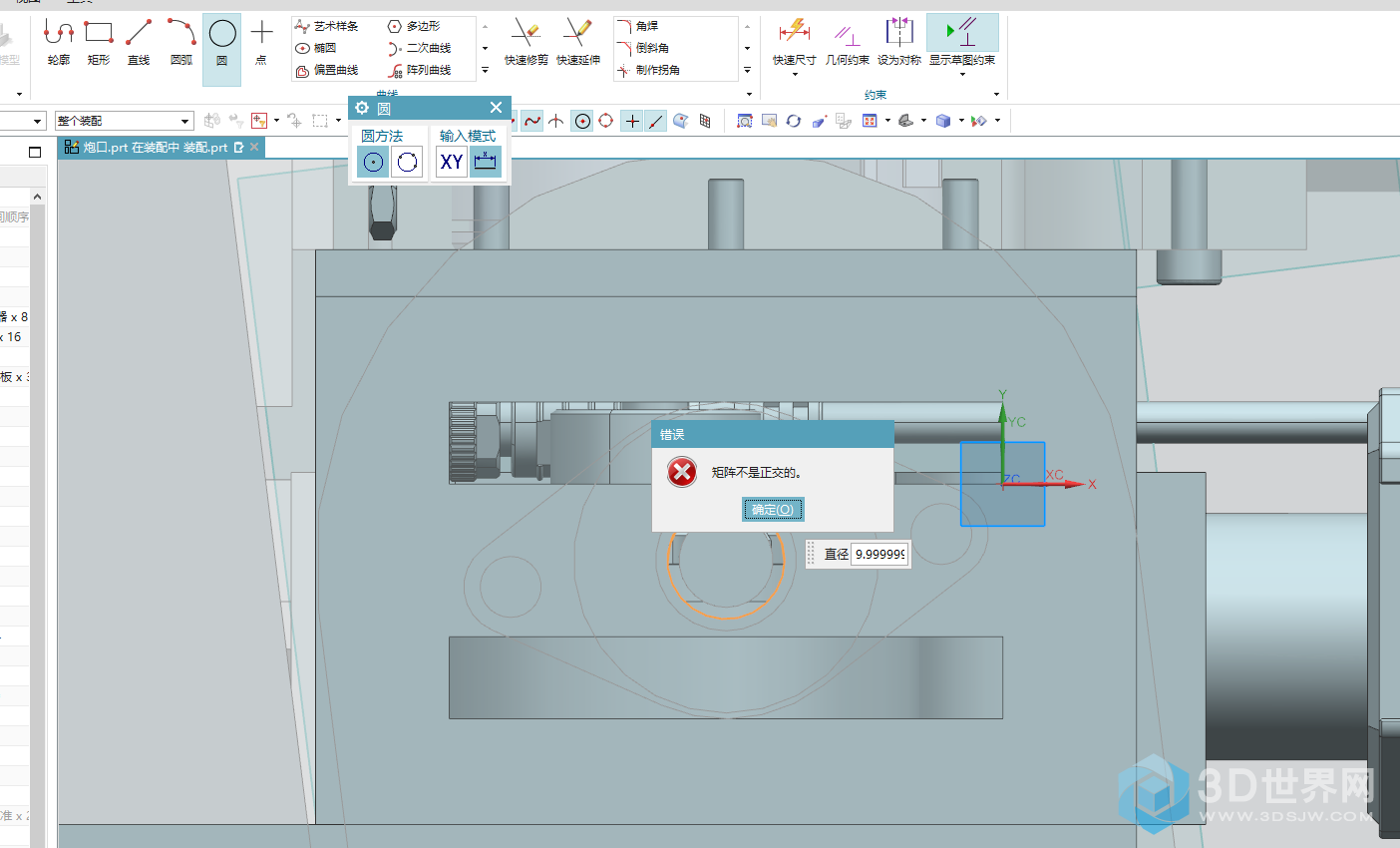Click the 错误 dialog title bar

click(773, 434)
